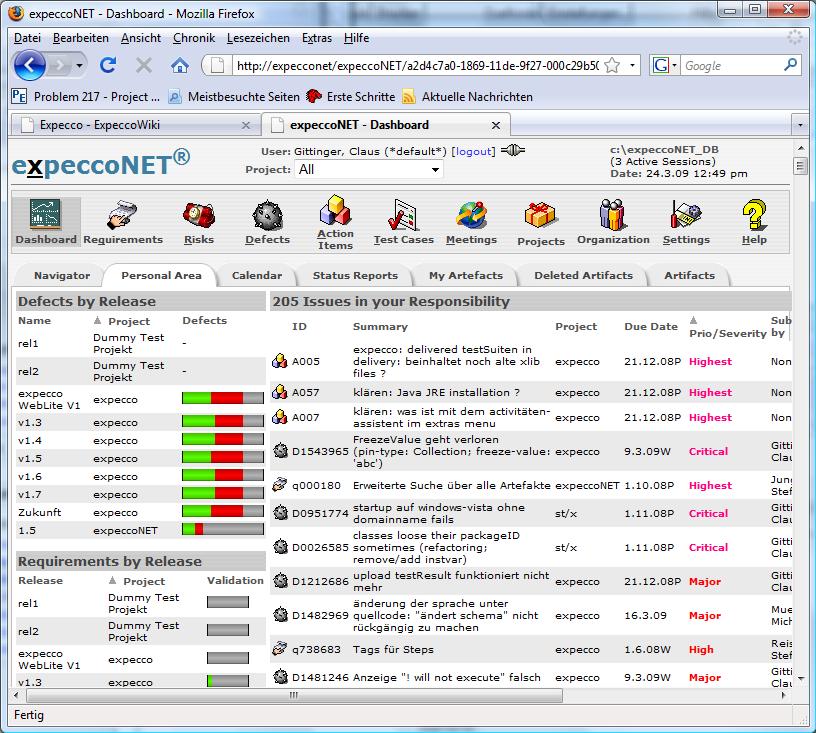Viewport: 816px width, 733px height.
Task: Open the Lesezeichen menu
Action: 258,38
